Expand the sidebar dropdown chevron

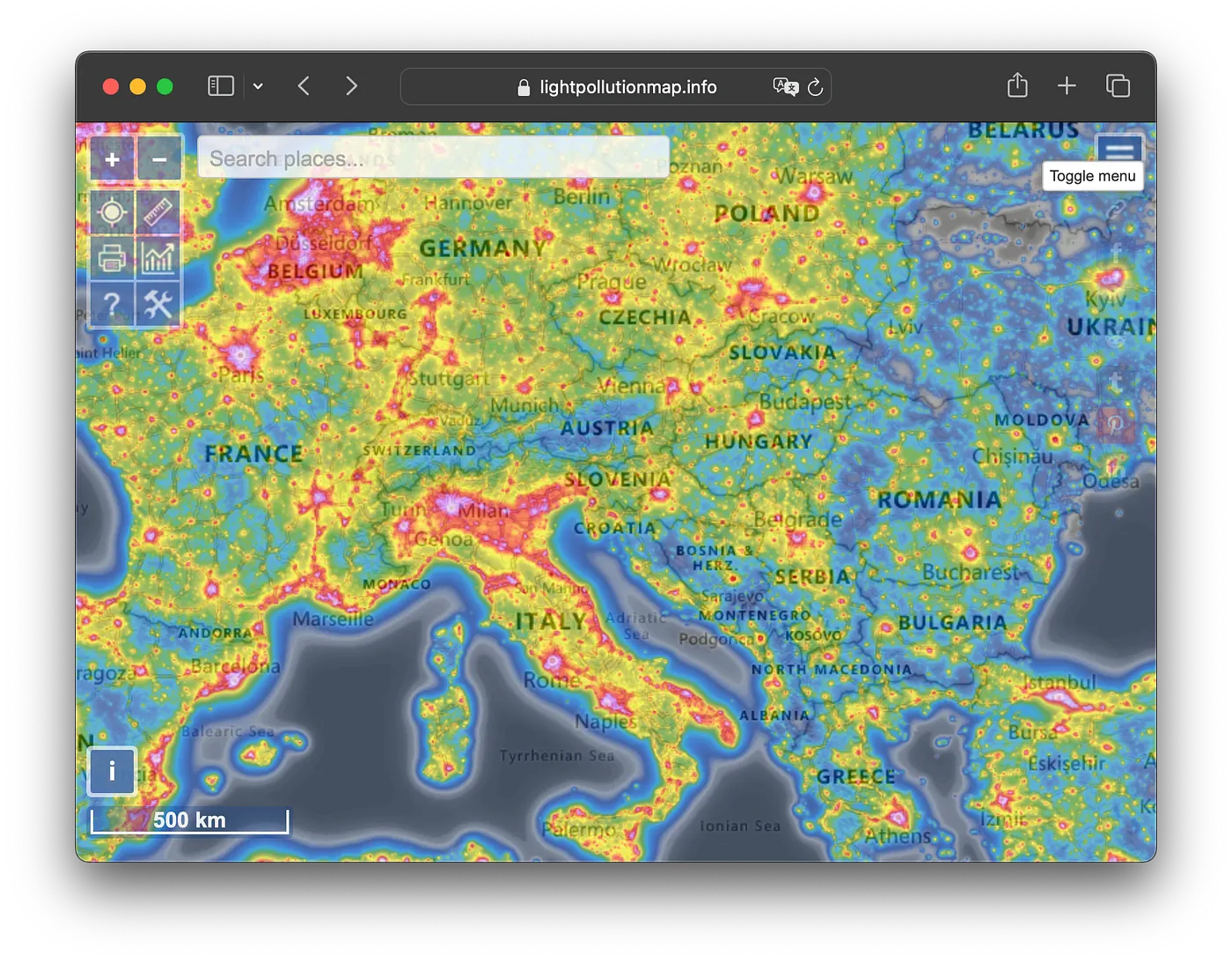click(258, 86)
